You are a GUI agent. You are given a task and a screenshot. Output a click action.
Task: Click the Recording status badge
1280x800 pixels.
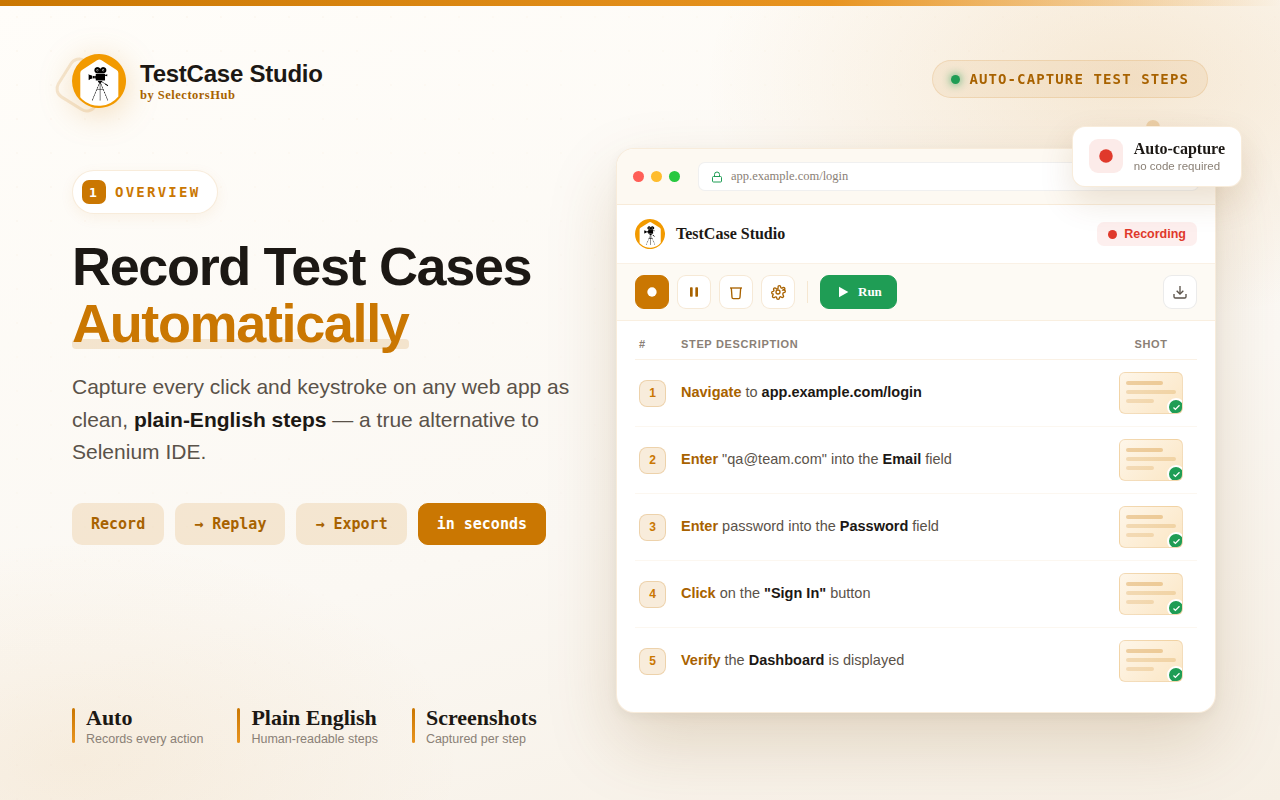click(x=1147, y=234)
